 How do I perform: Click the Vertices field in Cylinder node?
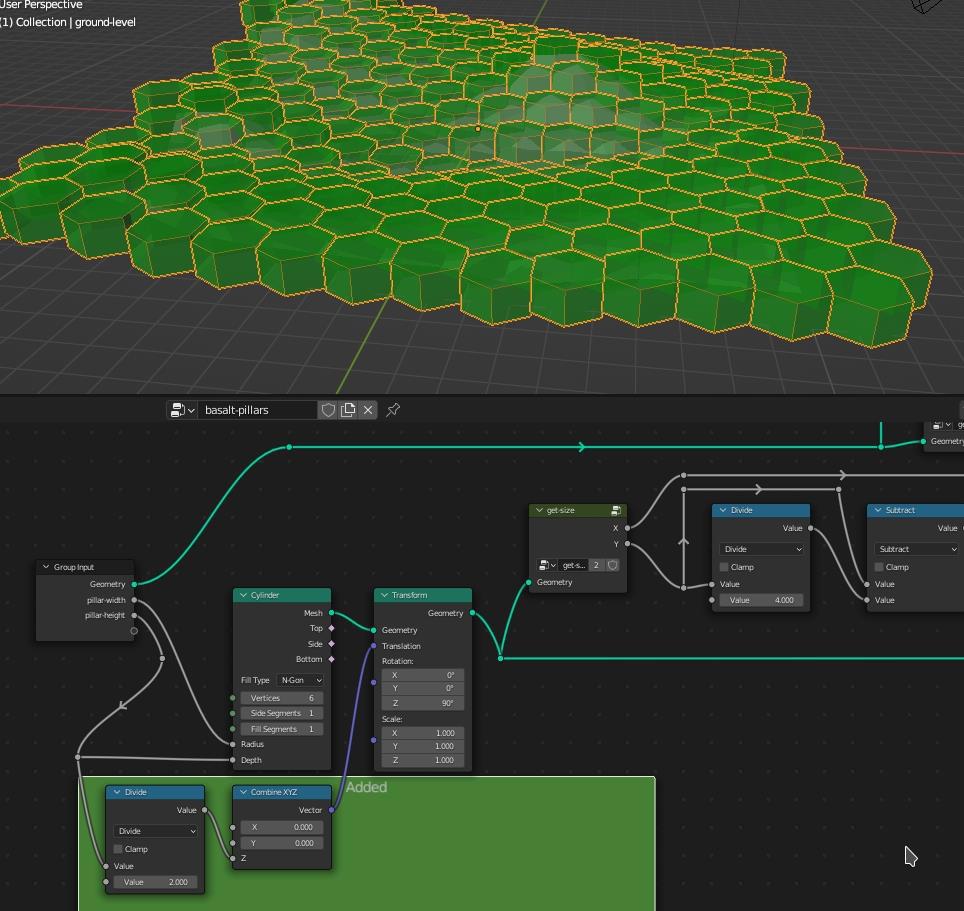click(281, 698)
